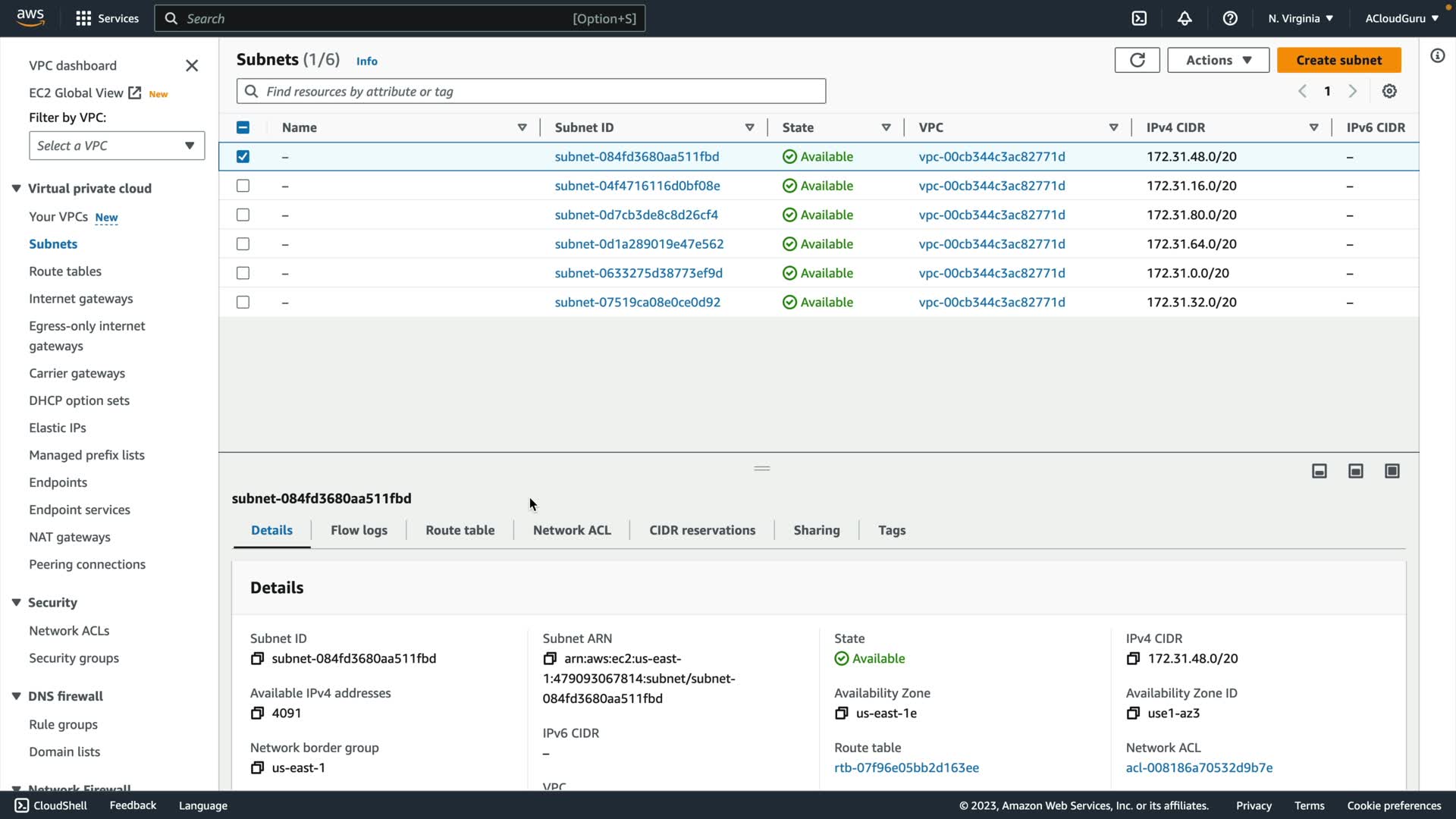Switch to the Network ACL tab
This screenshot has height=819, width=1456.
[572, 530]
